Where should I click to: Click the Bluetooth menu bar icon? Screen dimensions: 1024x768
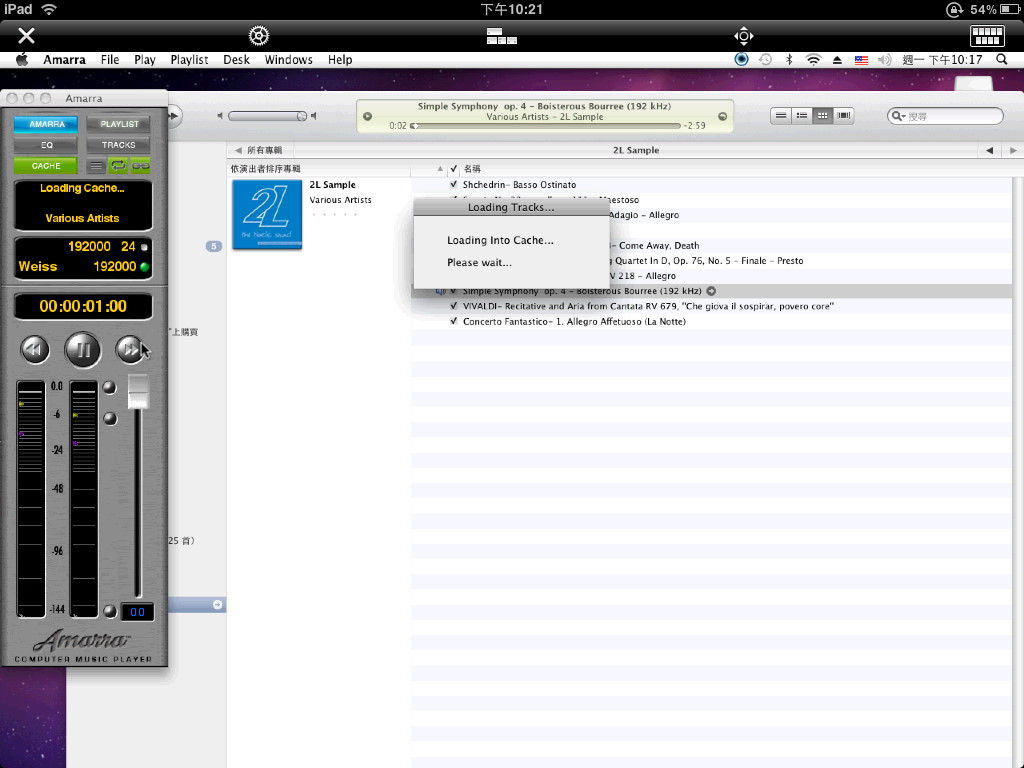pyautogui.click(x=789, y=59)
